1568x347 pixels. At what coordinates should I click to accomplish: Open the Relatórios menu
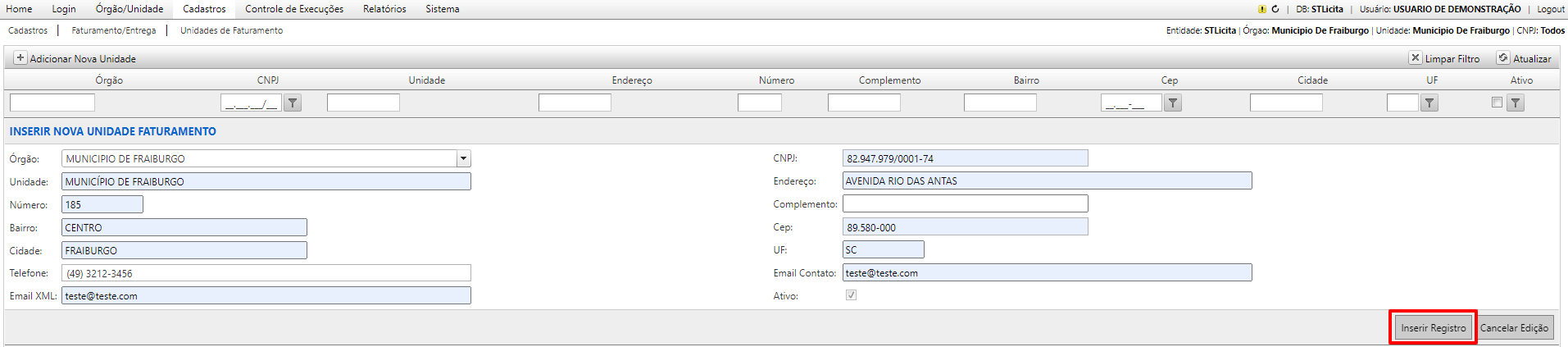pyautogui.click(x=384, y=9)
